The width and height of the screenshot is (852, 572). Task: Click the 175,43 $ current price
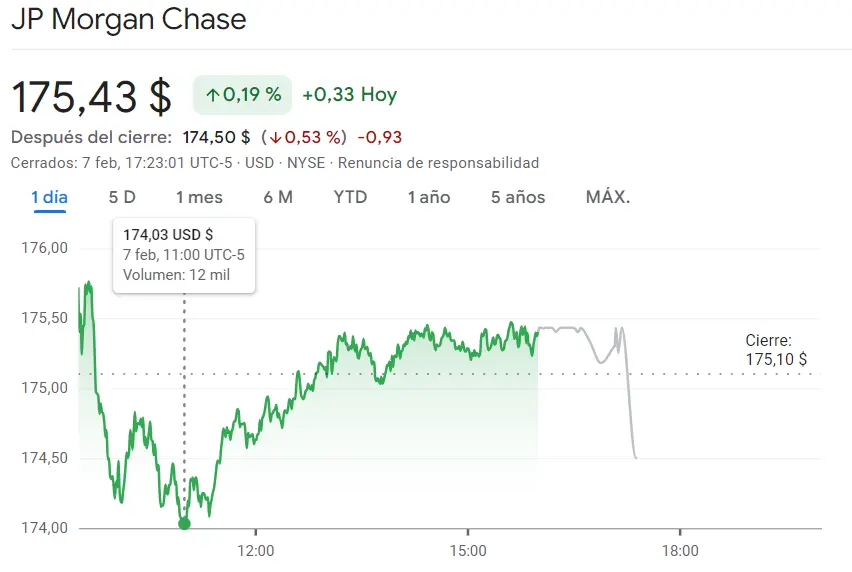[91, 96]
